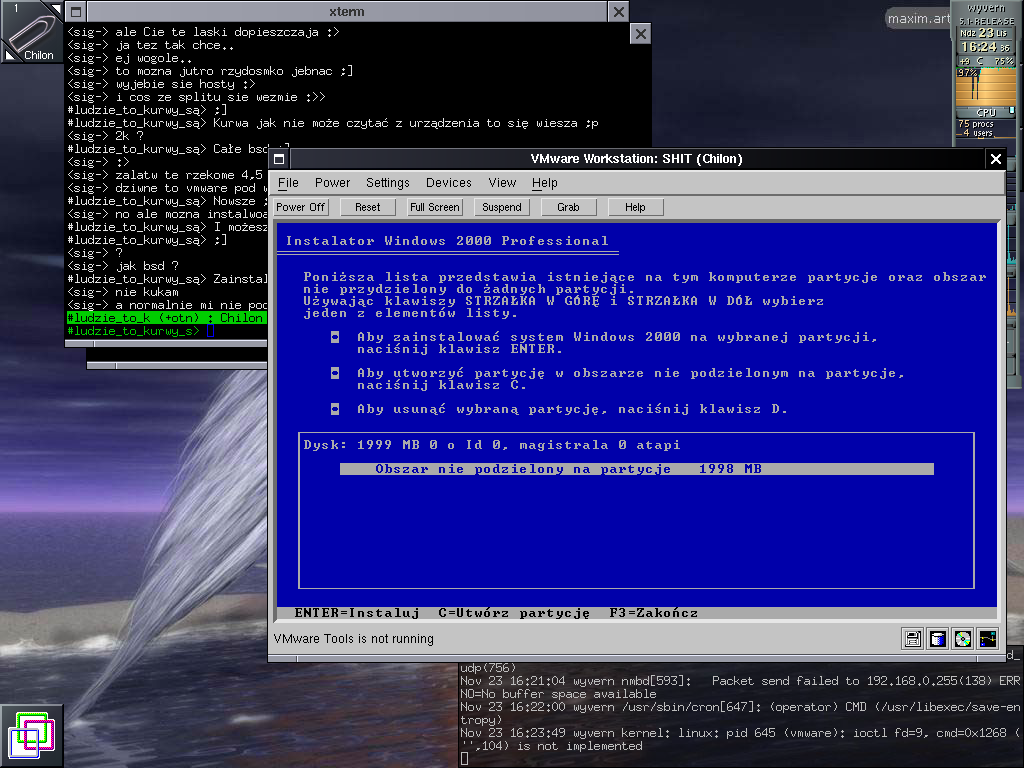
Task: Click the xterm window menu icon at the left of its title bar
Action: (x=76, y=11)
